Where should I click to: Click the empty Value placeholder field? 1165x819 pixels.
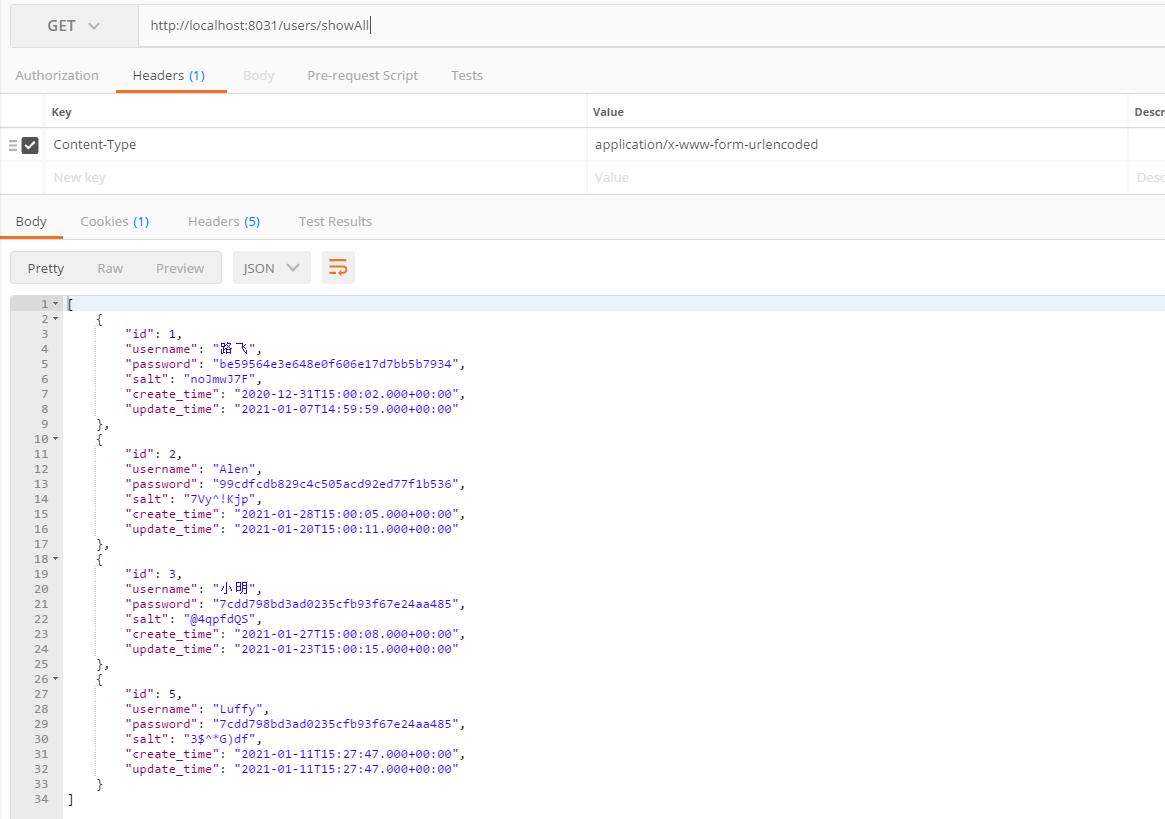click(x=857, y=178)
